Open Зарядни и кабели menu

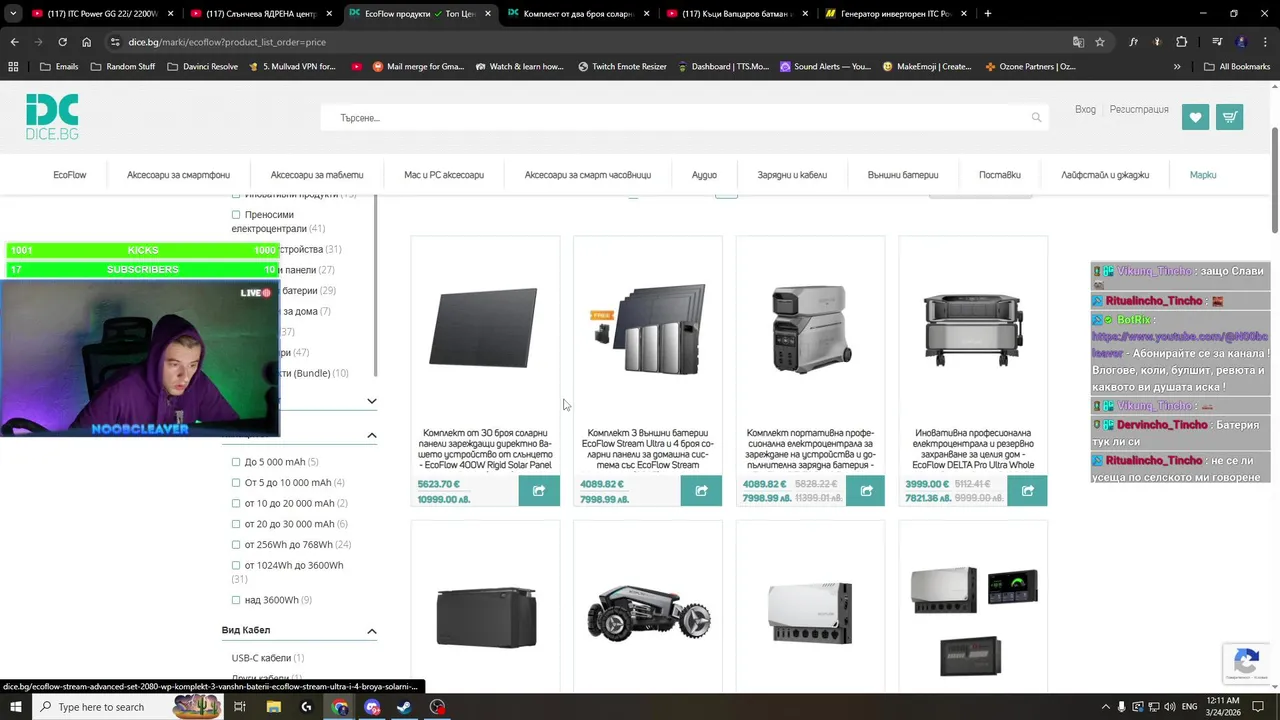(792, 175)
